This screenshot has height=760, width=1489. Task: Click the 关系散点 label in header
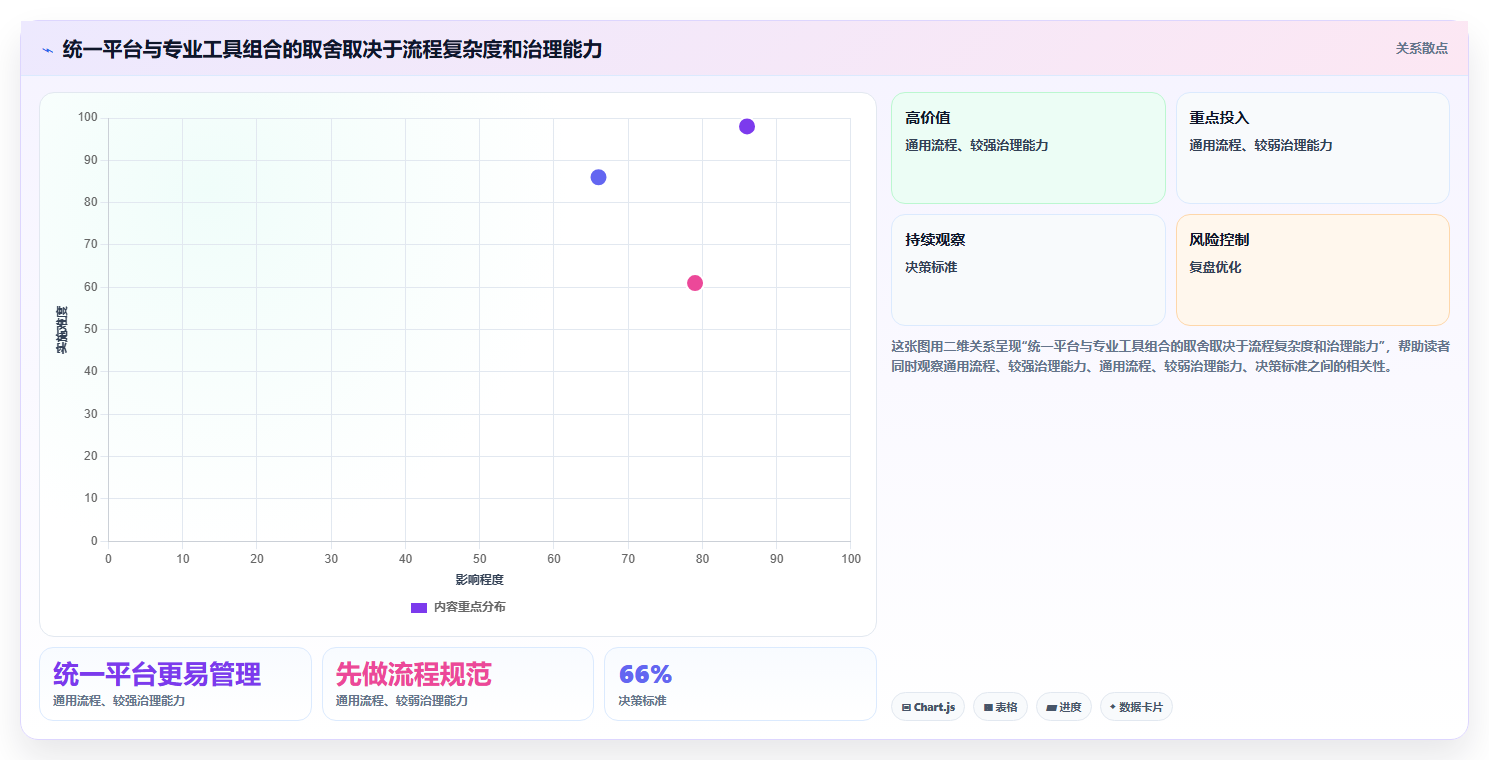(1421, 48)
